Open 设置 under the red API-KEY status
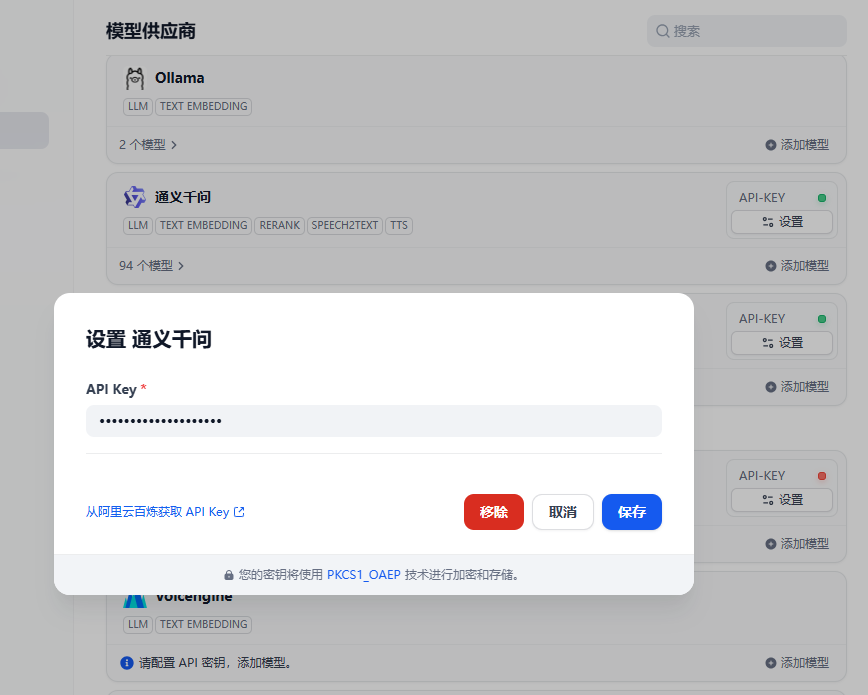 pos(782,500)
